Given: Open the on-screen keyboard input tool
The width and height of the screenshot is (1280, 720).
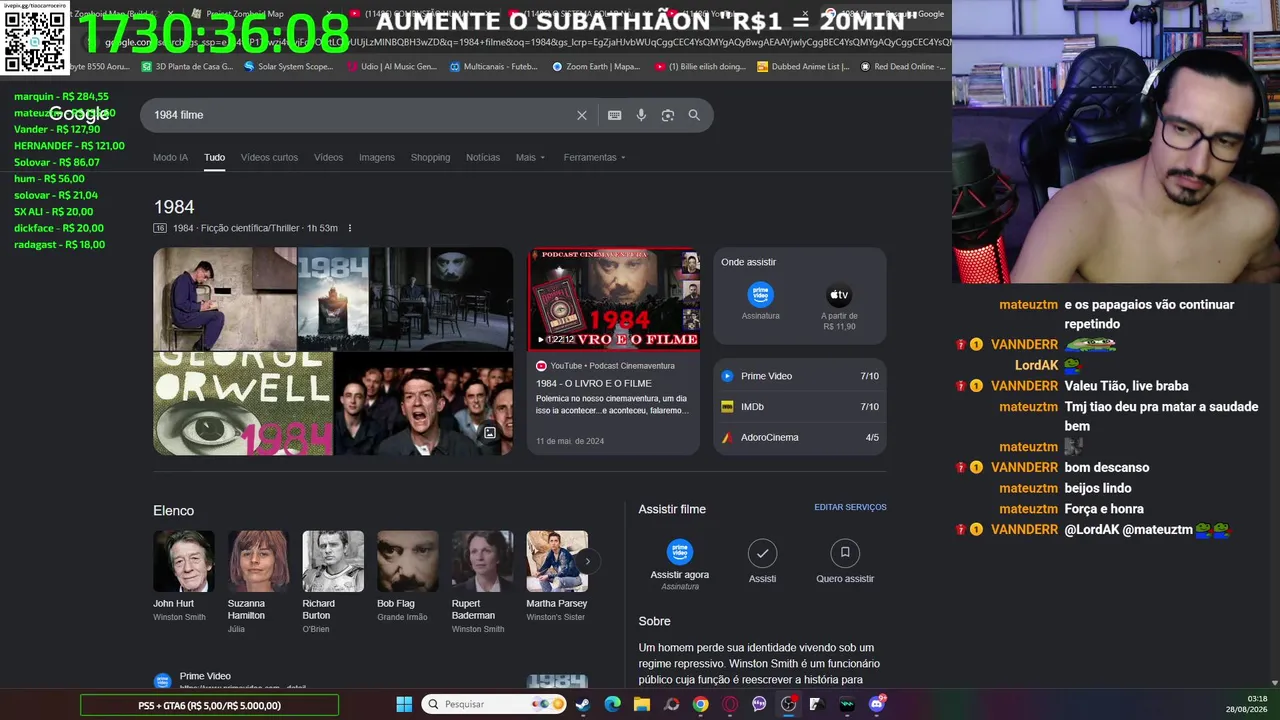Looking at the screenshot, I should pyautogui.click(x=615, y=115).
